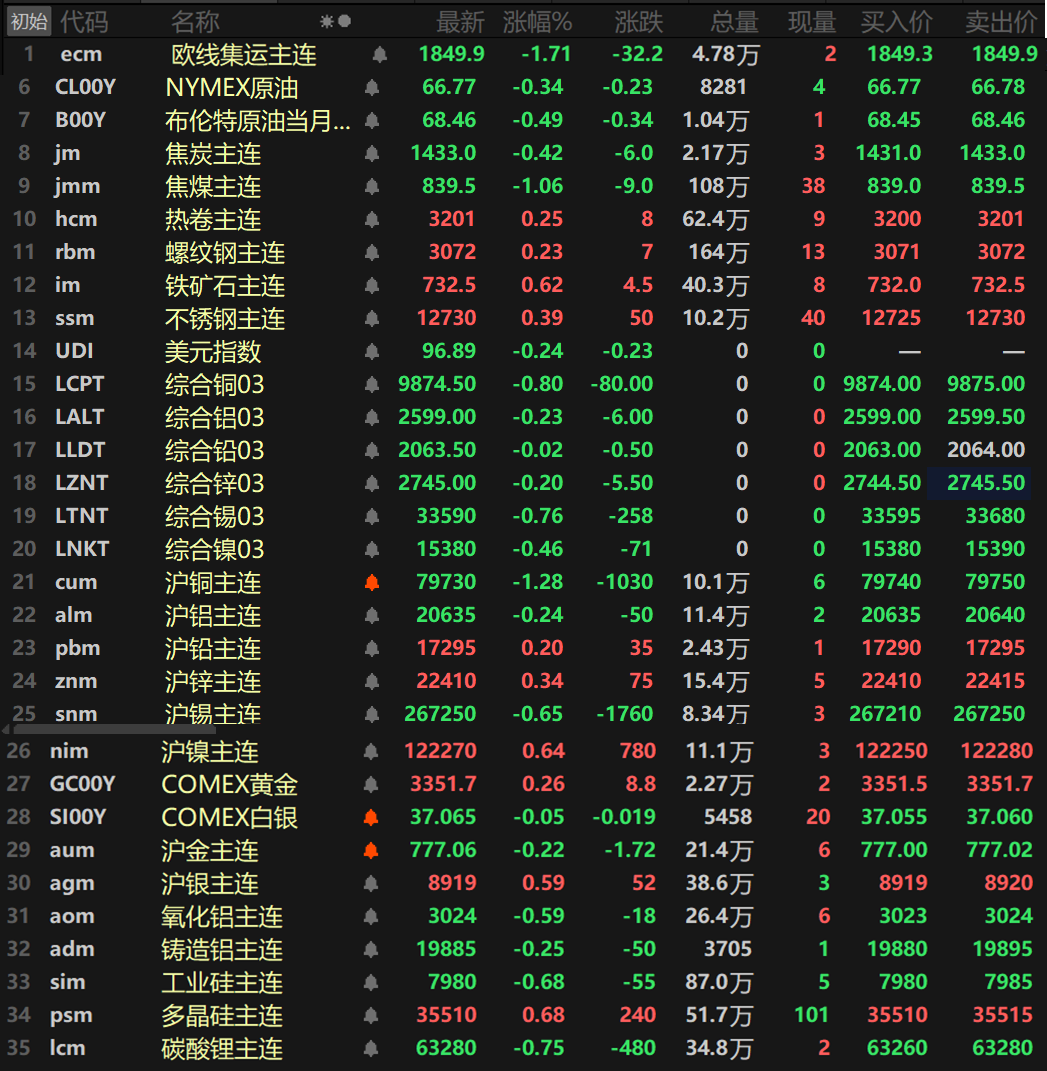The height and width of the screenshot is (1071, 1047).
Task: Select the 布伦特原油当月 row name
Action: click(x=258, y=121)
